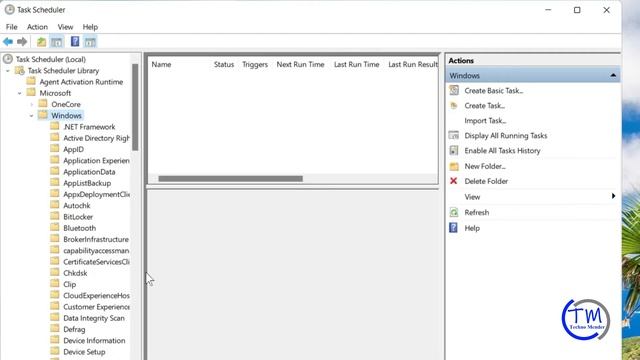Click the Clip folder icon
This screenshot has height=360, width=640.
click(55, 284)
